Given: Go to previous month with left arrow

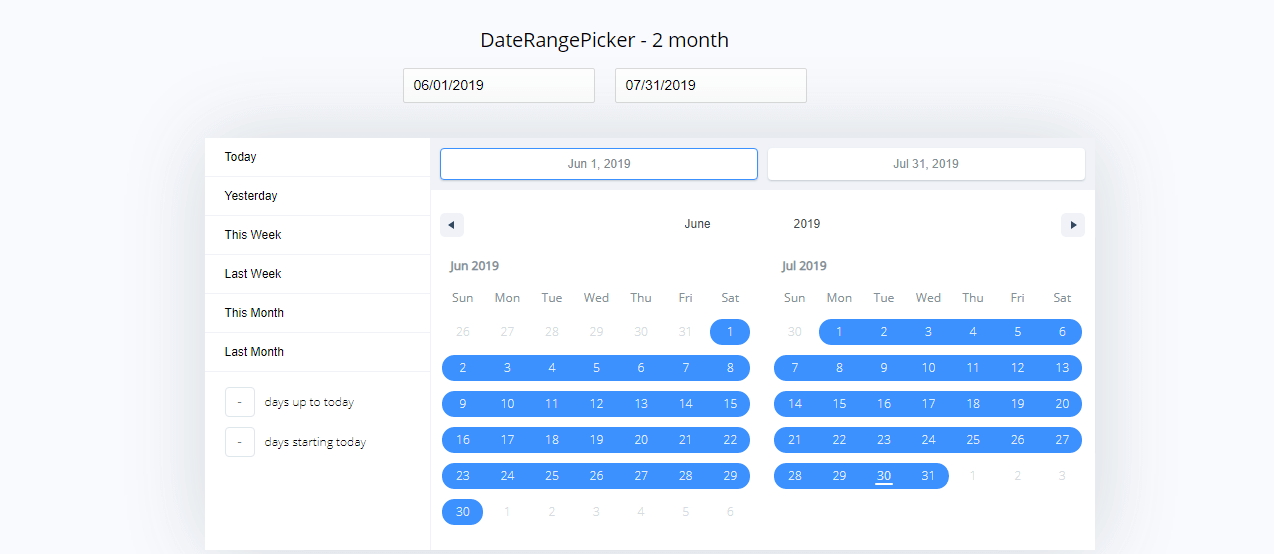Looking at the screenshot, I should (452, 225).
